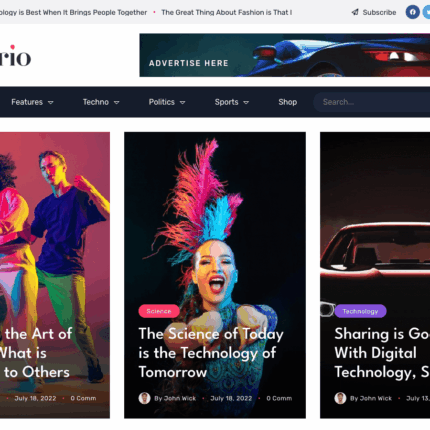430x430 pixels.
Task: Click July 18, 2022 in the dancers article
Action: tap(35, 398)
